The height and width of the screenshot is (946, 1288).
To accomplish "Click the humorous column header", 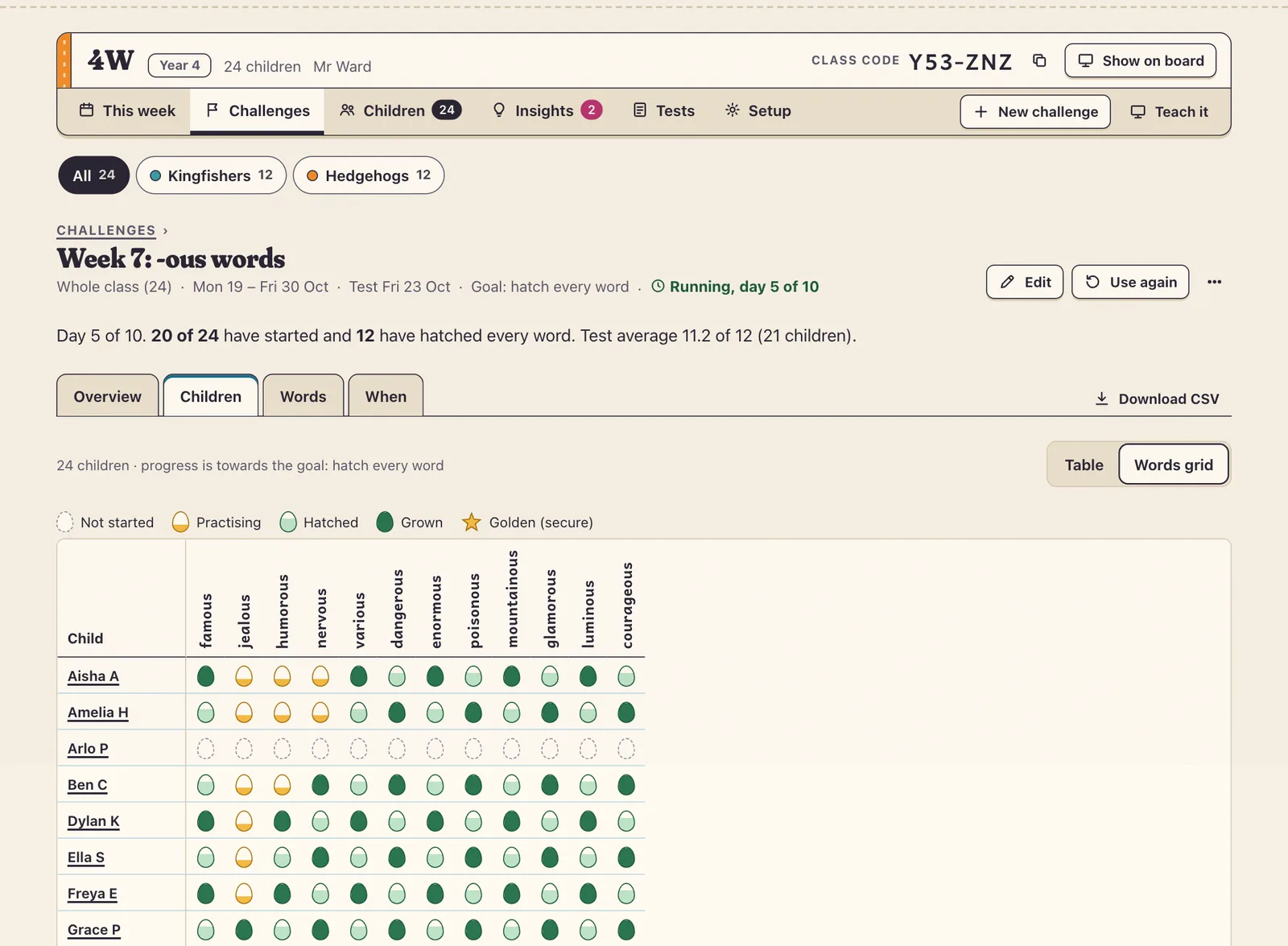I will (282, 611).
